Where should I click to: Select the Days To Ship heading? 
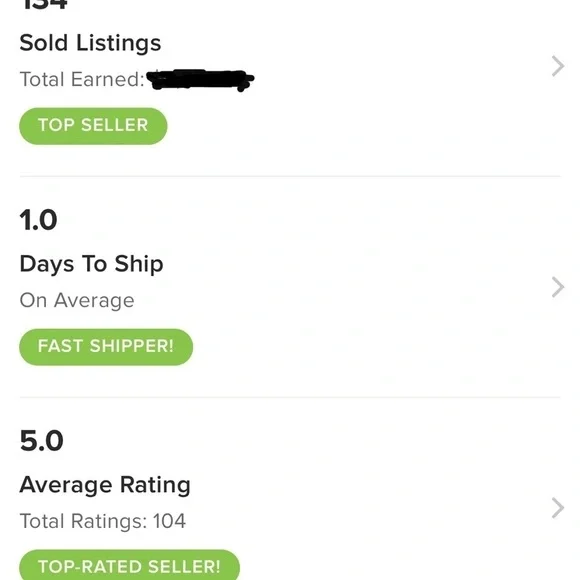tap(91, 264)
